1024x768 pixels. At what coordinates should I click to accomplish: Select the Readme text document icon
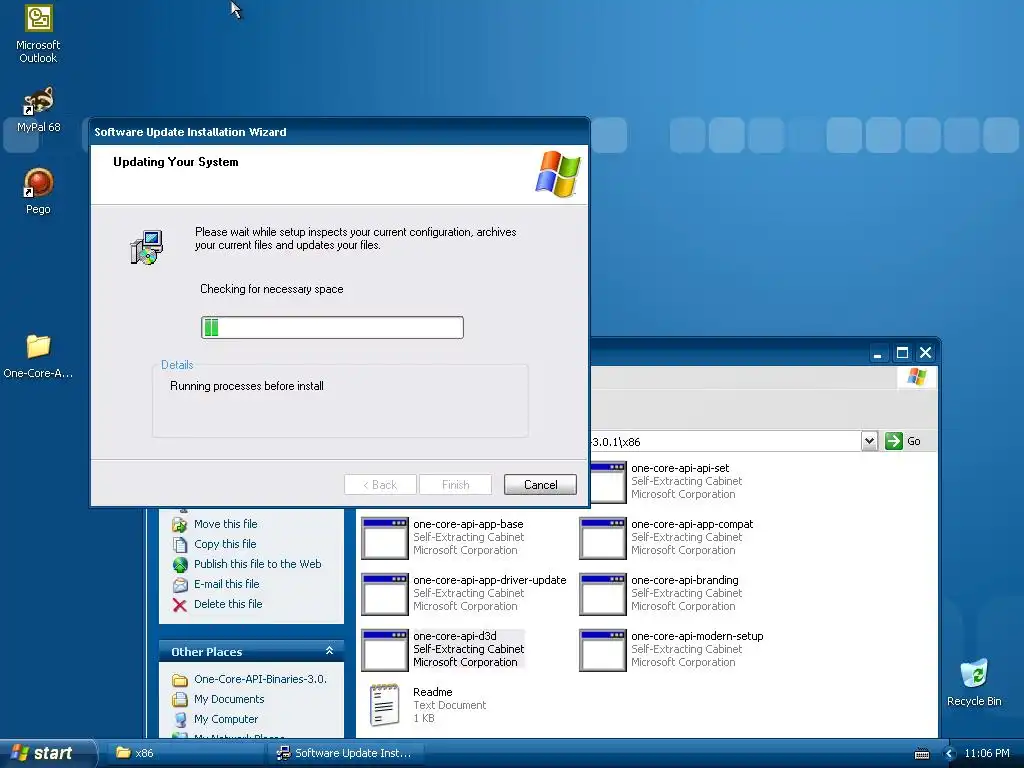385,705
